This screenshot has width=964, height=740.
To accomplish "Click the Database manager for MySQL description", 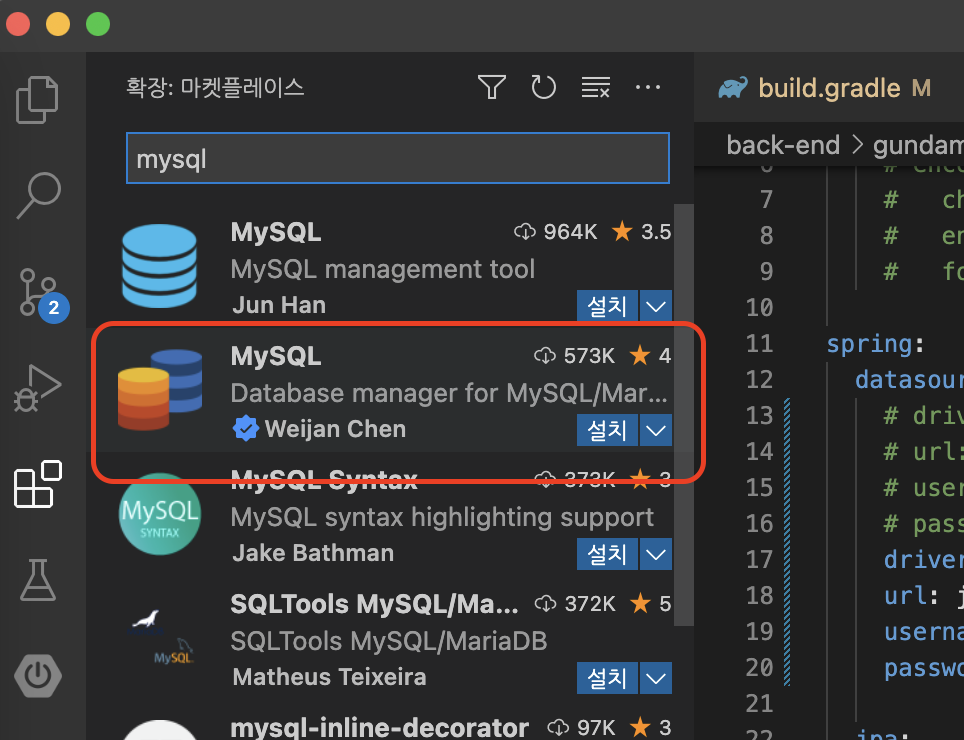I will pos(449,393).
